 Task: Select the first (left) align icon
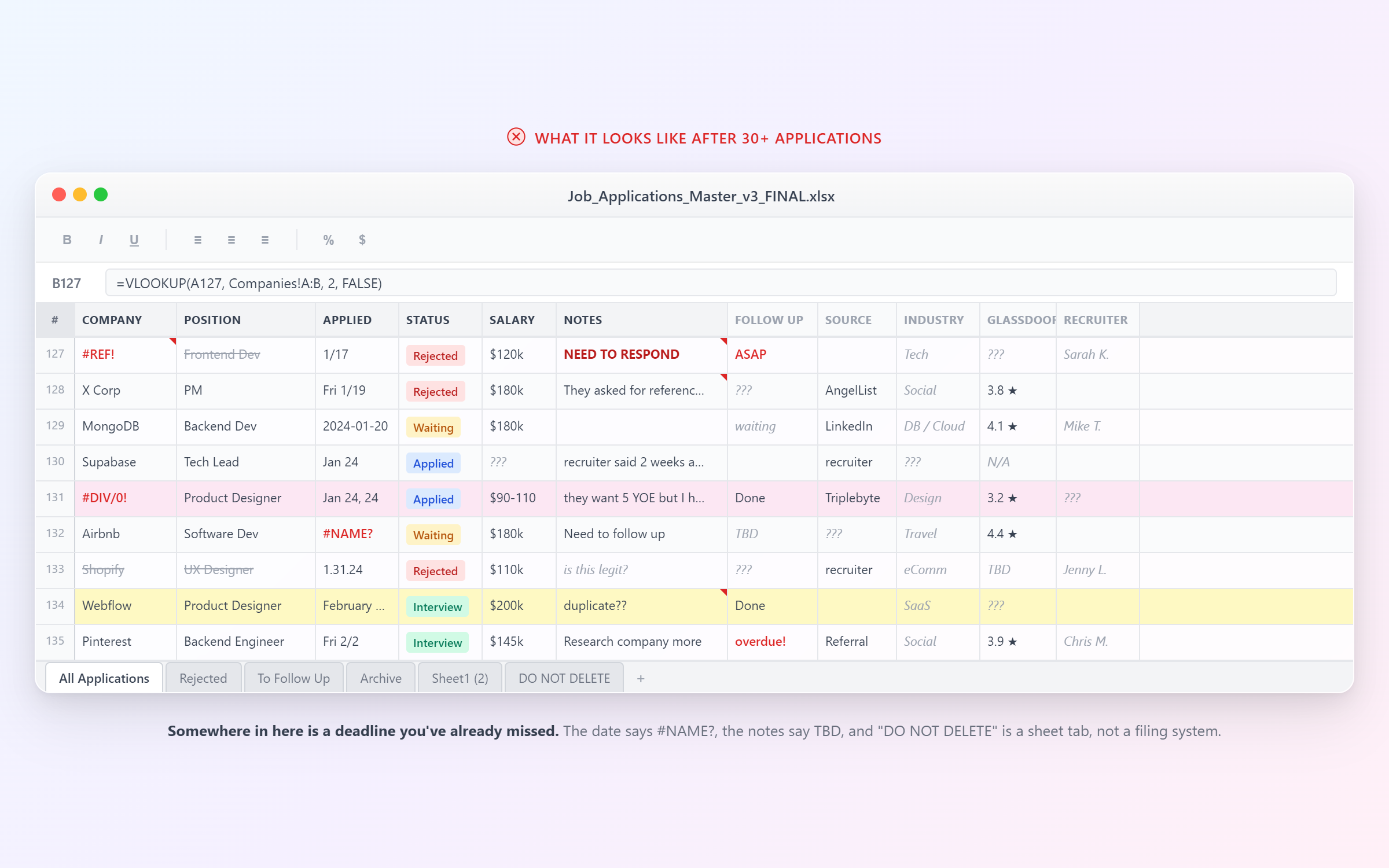tap(198, 240)
